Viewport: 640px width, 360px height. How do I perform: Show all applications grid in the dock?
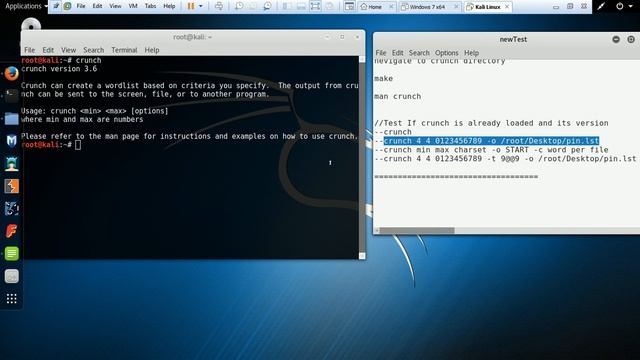[x=11, y=299]
